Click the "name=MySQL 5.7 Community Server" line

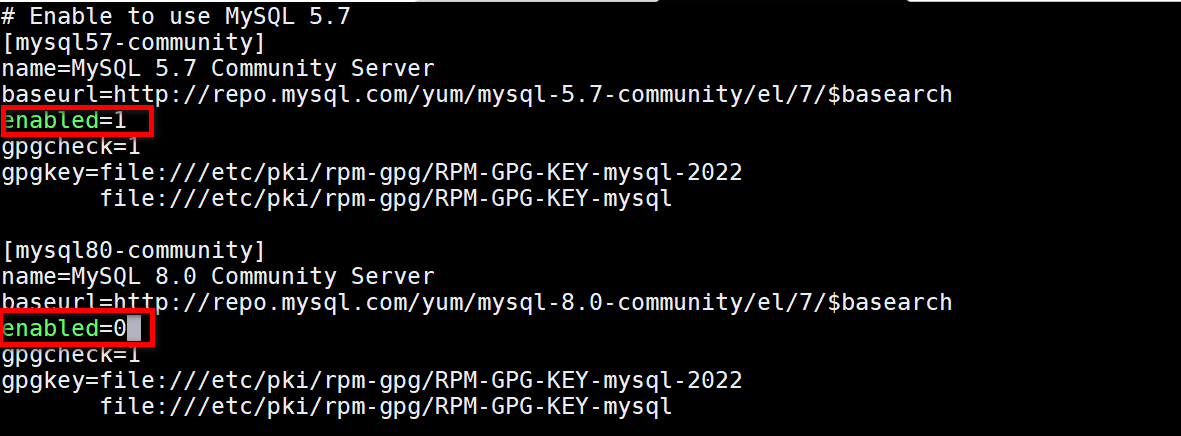(x=217, y=69)
